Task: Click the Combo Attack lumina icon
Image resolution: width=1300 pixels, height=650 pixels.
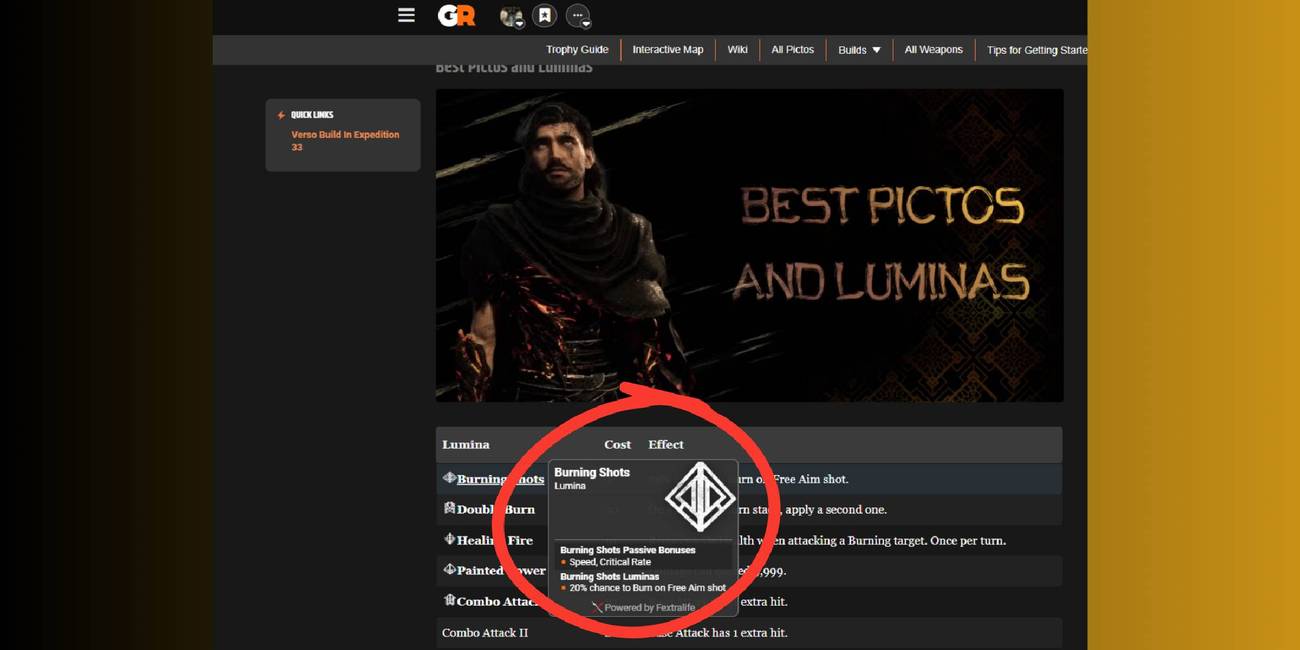Action: [x=450, y=601]
